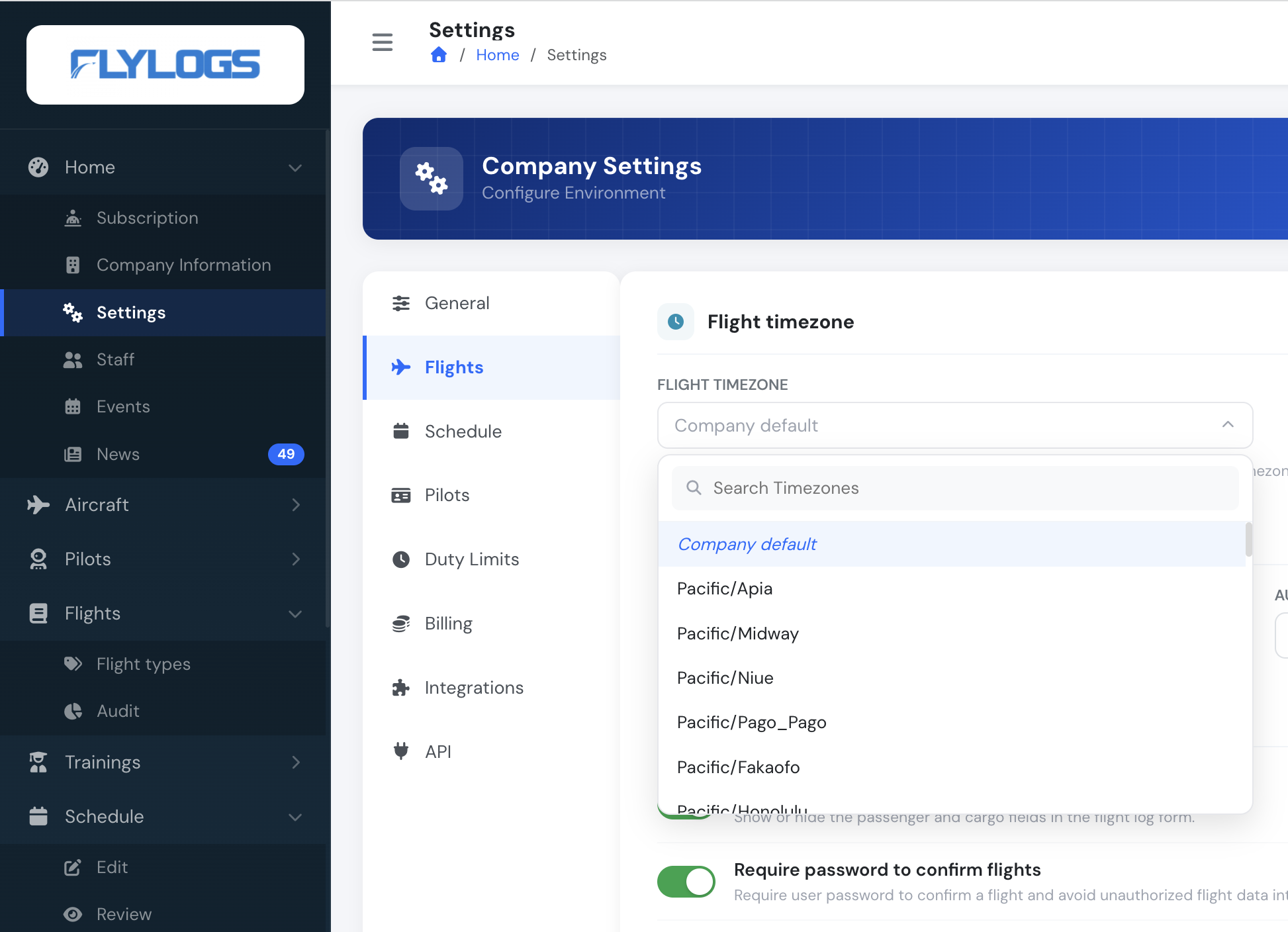Image resolution: width=1288 pixels, height=932 pixels.
Task: Click the Duty Limits clock icon
Action: click(x=401, y=559)
